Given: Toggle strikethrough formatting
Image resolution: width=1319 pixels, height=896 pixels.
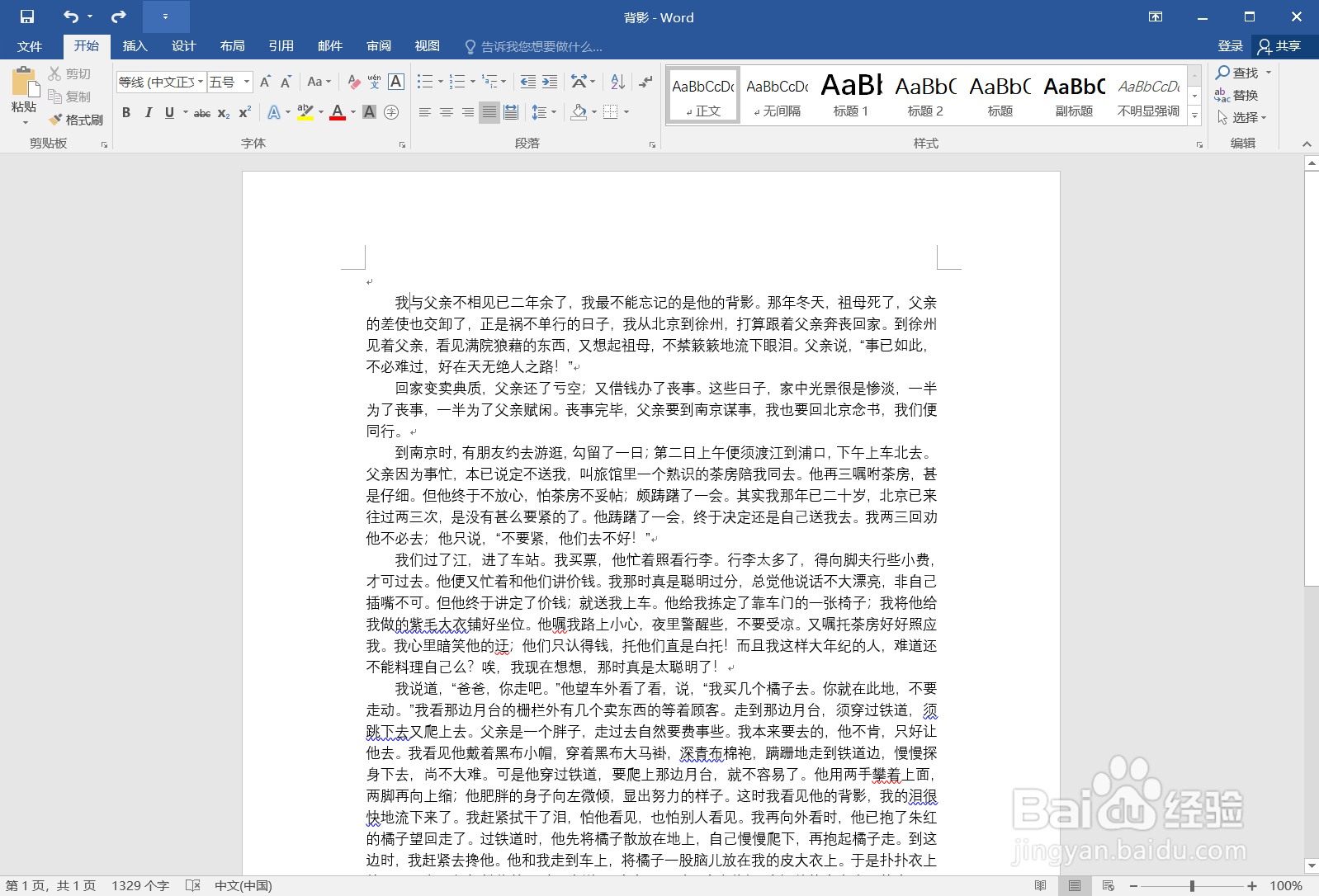Looking at the screenshot, I should pos(202,112).
